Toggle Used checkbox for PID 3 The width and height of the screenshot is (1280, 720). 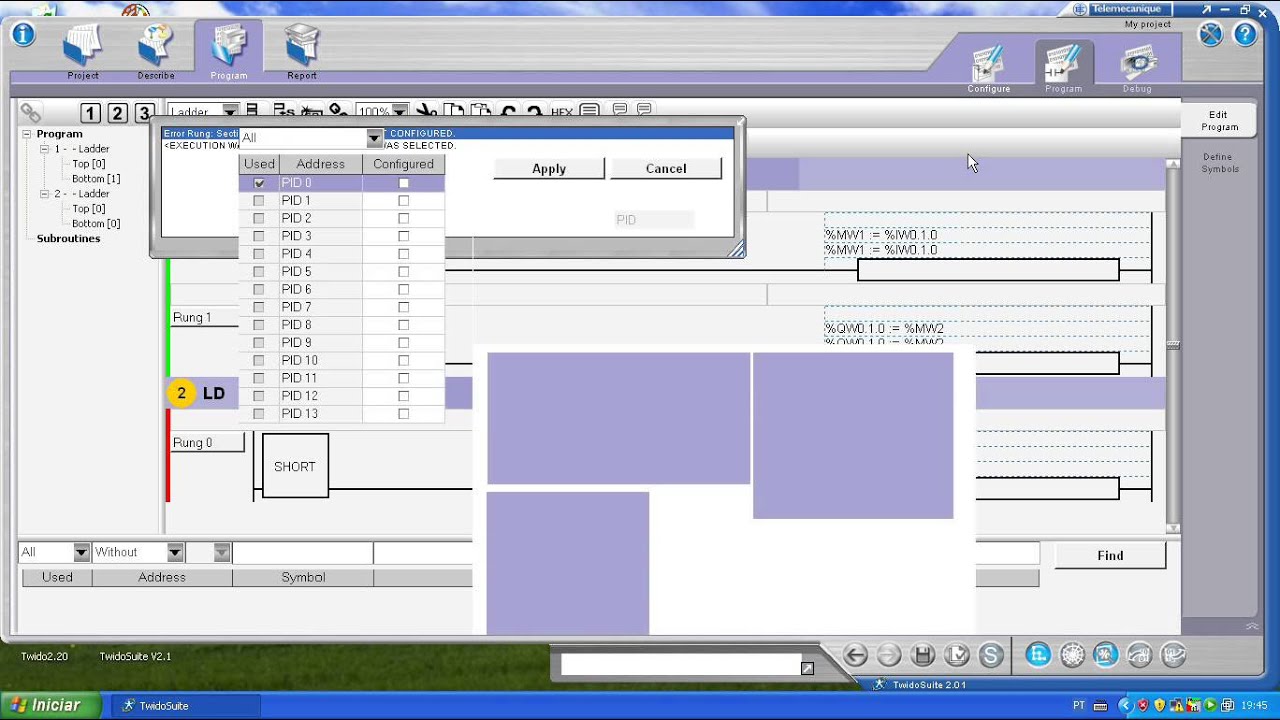click(259, 236)
